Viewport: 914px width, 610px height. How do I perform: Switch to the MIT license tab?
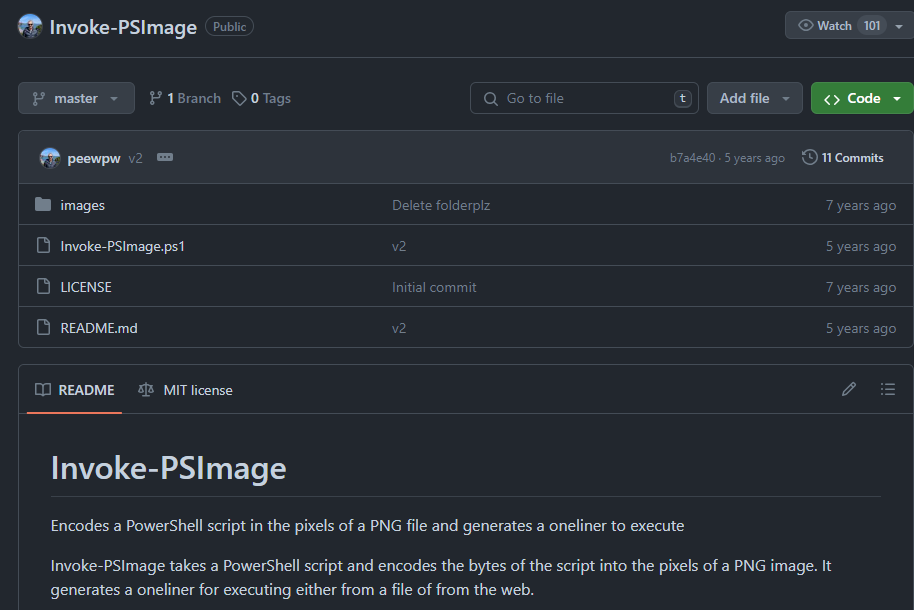click(186, 390)
